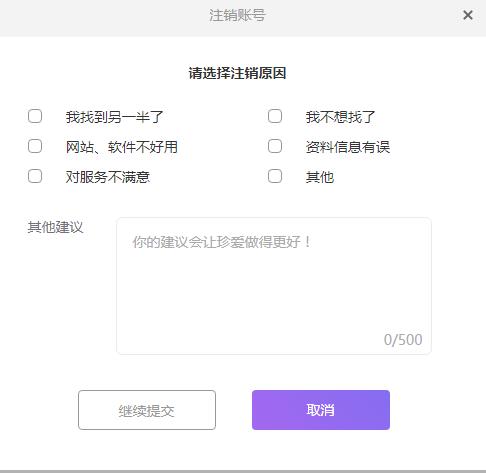Cancel with the purple 取消 button

[x=321, y=410]
